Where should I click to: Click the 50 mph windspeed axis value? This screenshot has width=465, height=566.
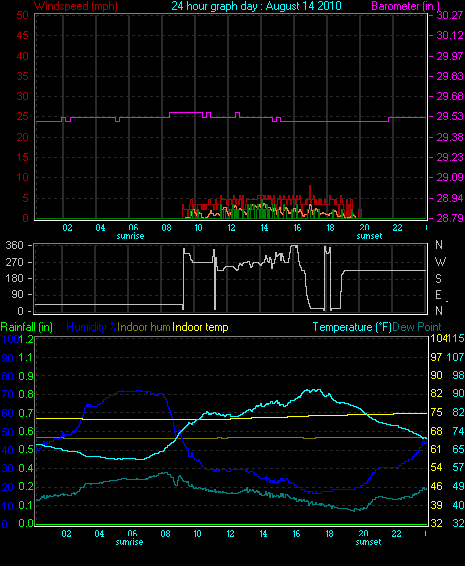[x=22, y=15]
